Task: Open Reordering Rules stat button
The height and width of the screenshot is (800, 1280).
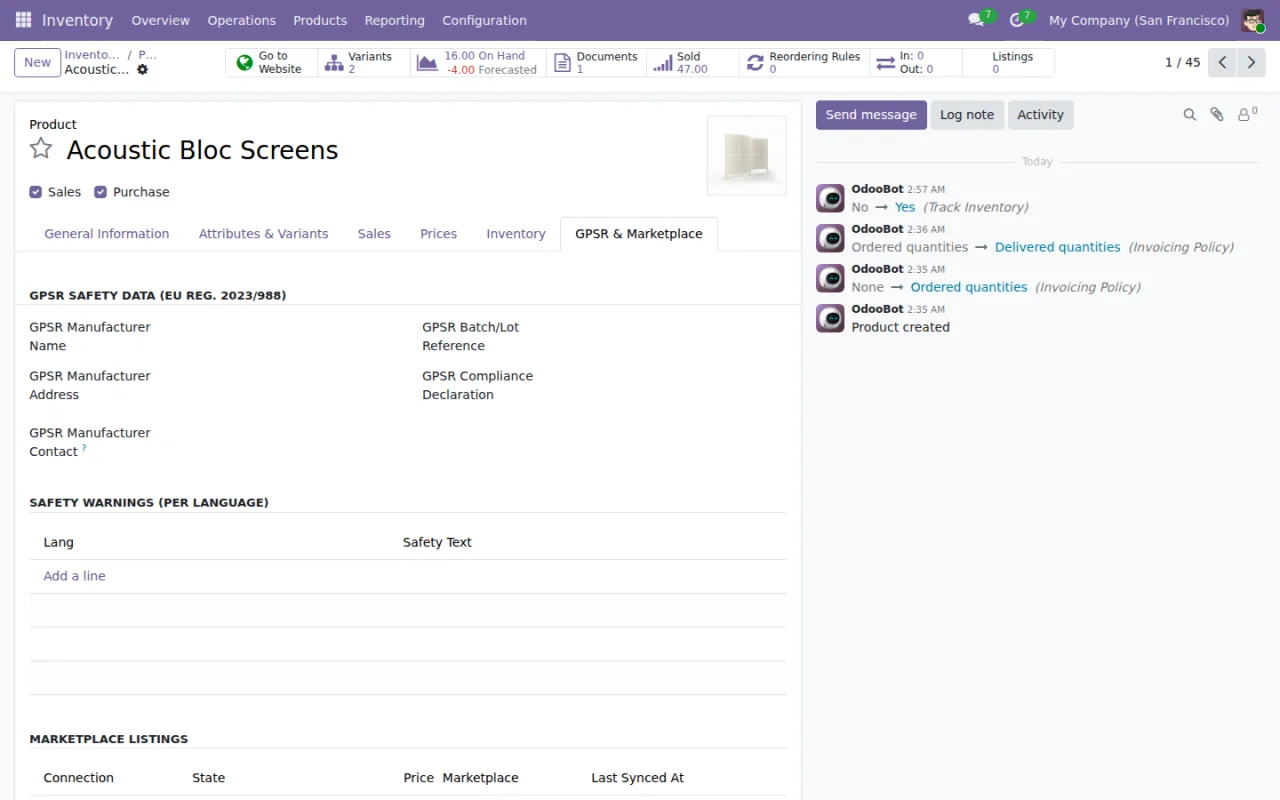Action: (804, 63)
